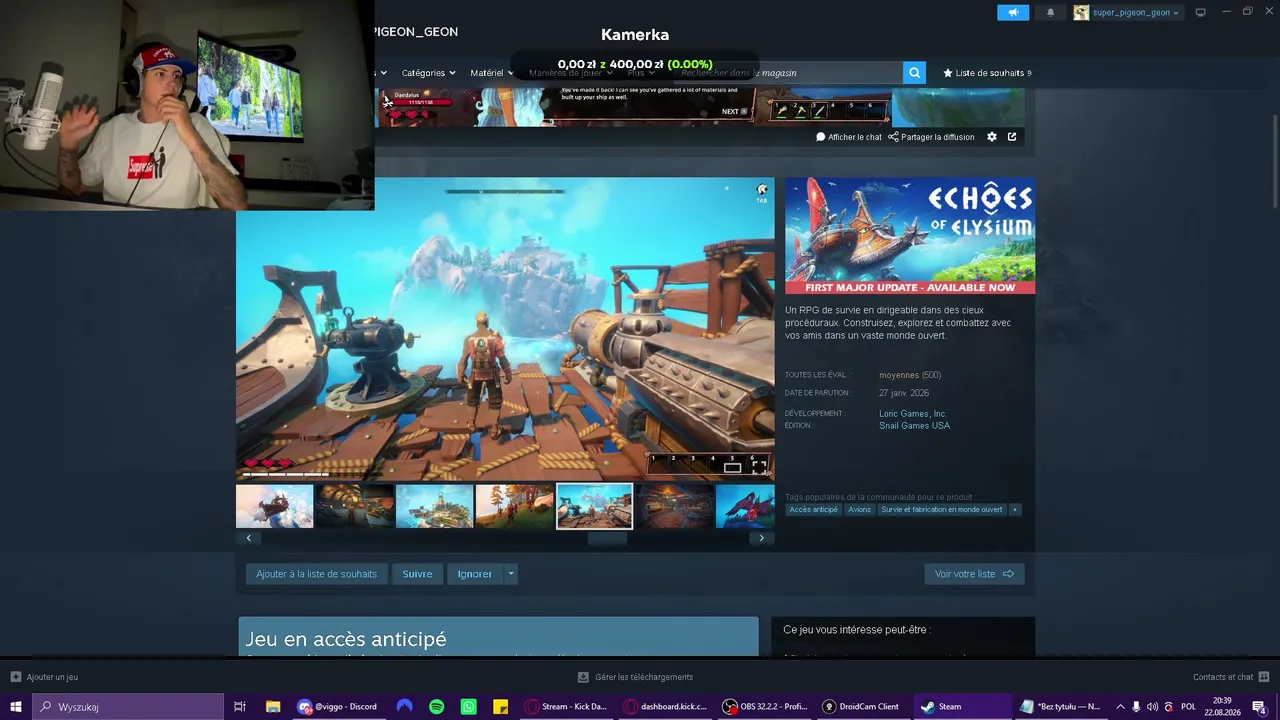Click the Echoes of Elysium header image
The width and height of the screenshot is (1280, 720).
910,236
